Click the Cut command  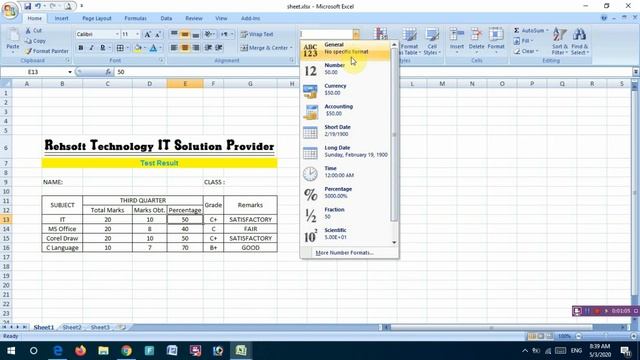[33, 31]
